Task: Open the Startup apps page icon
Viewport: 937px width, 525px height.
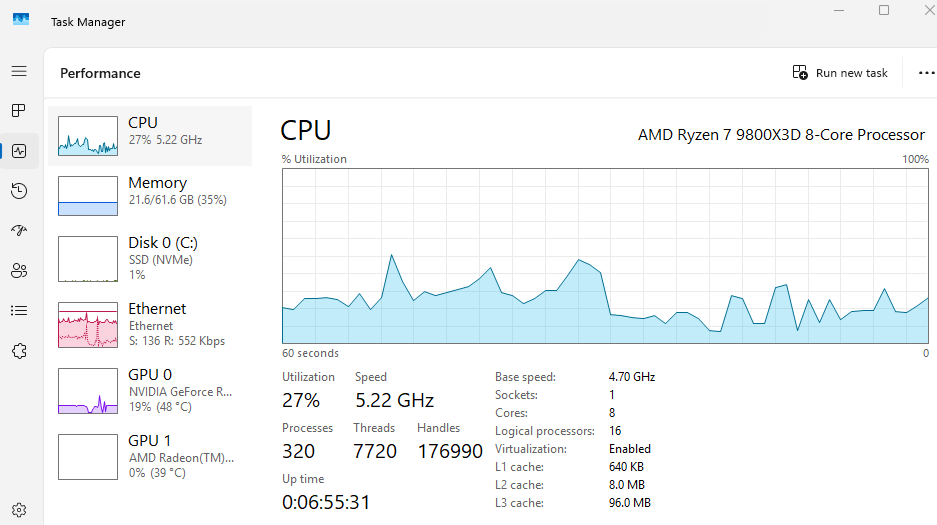Action: pyautogui.click(x=19, y=231)
